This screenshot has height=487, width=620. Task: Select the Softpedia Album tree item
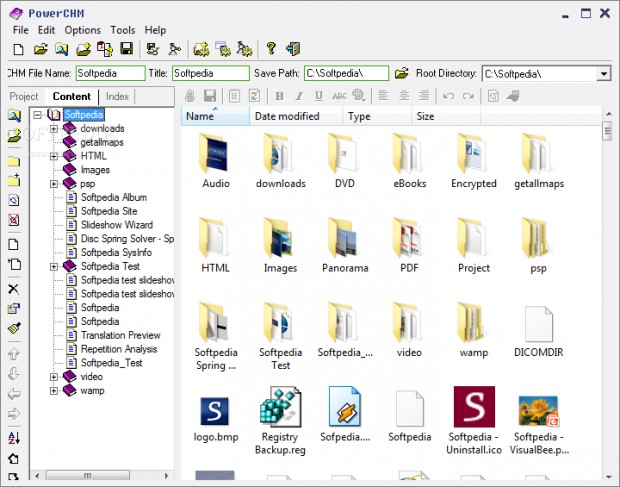(x=114, y=197)
